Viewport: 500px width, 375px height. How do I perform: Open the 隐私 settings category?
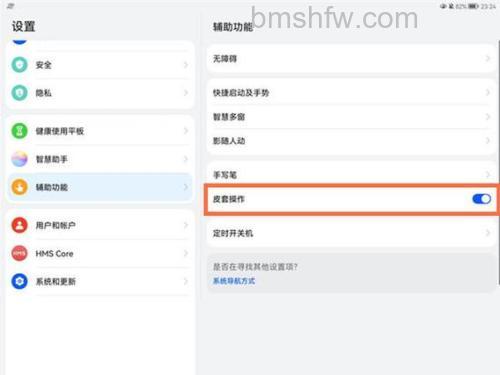point(99,93)
